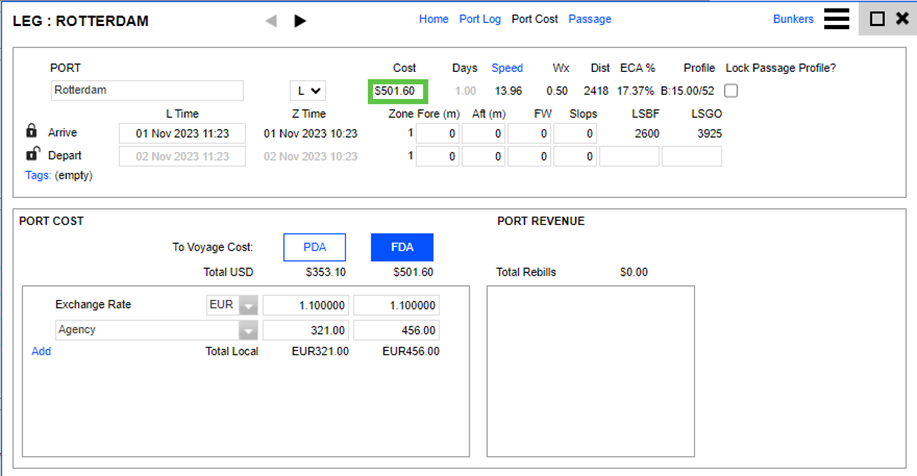
Task: Click the Rotterdam port name field
Action: (147, 91)
